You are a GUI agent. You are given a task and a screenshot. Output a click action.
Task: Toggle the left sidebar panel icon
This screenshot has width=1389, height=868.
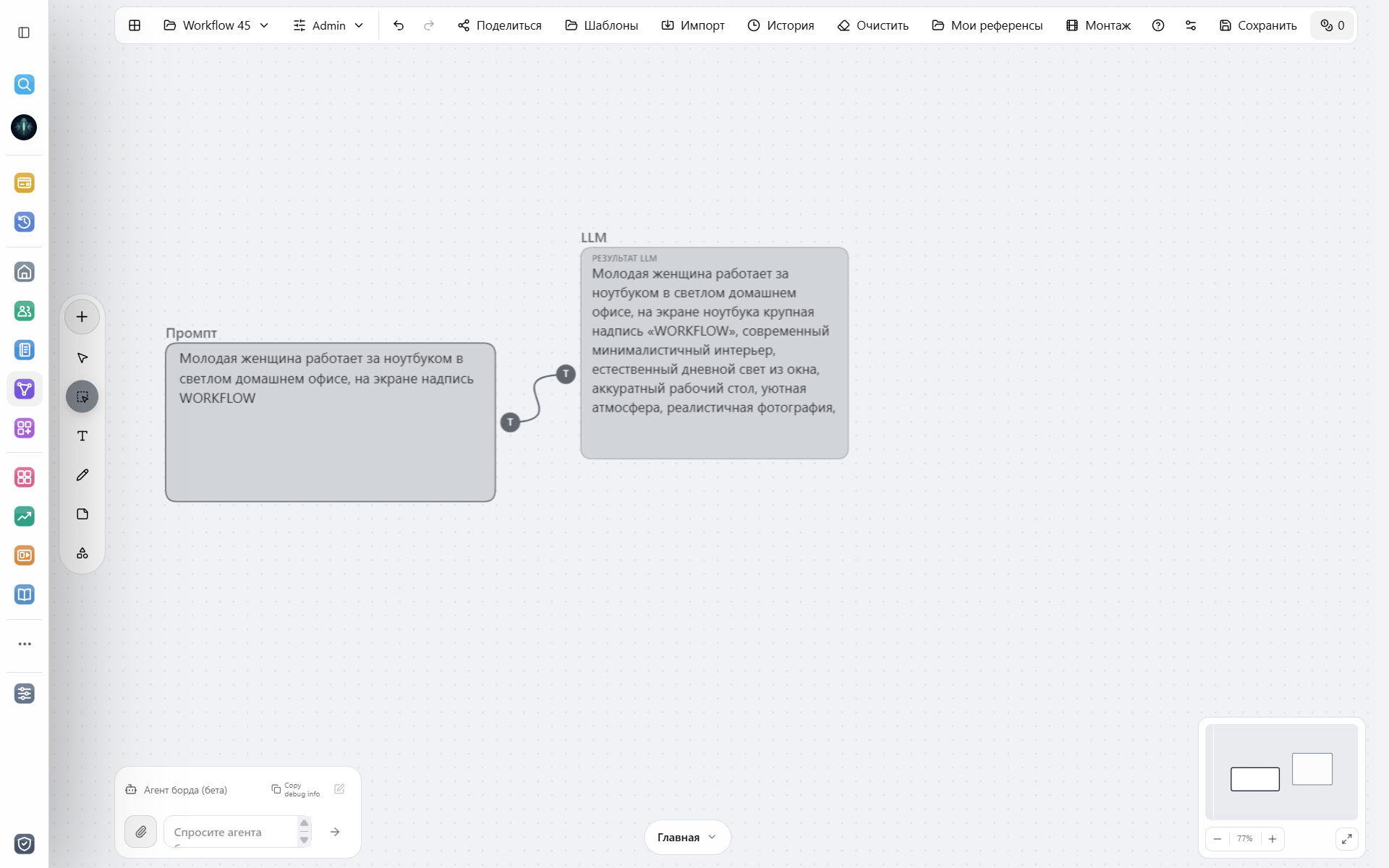(24, 33)
